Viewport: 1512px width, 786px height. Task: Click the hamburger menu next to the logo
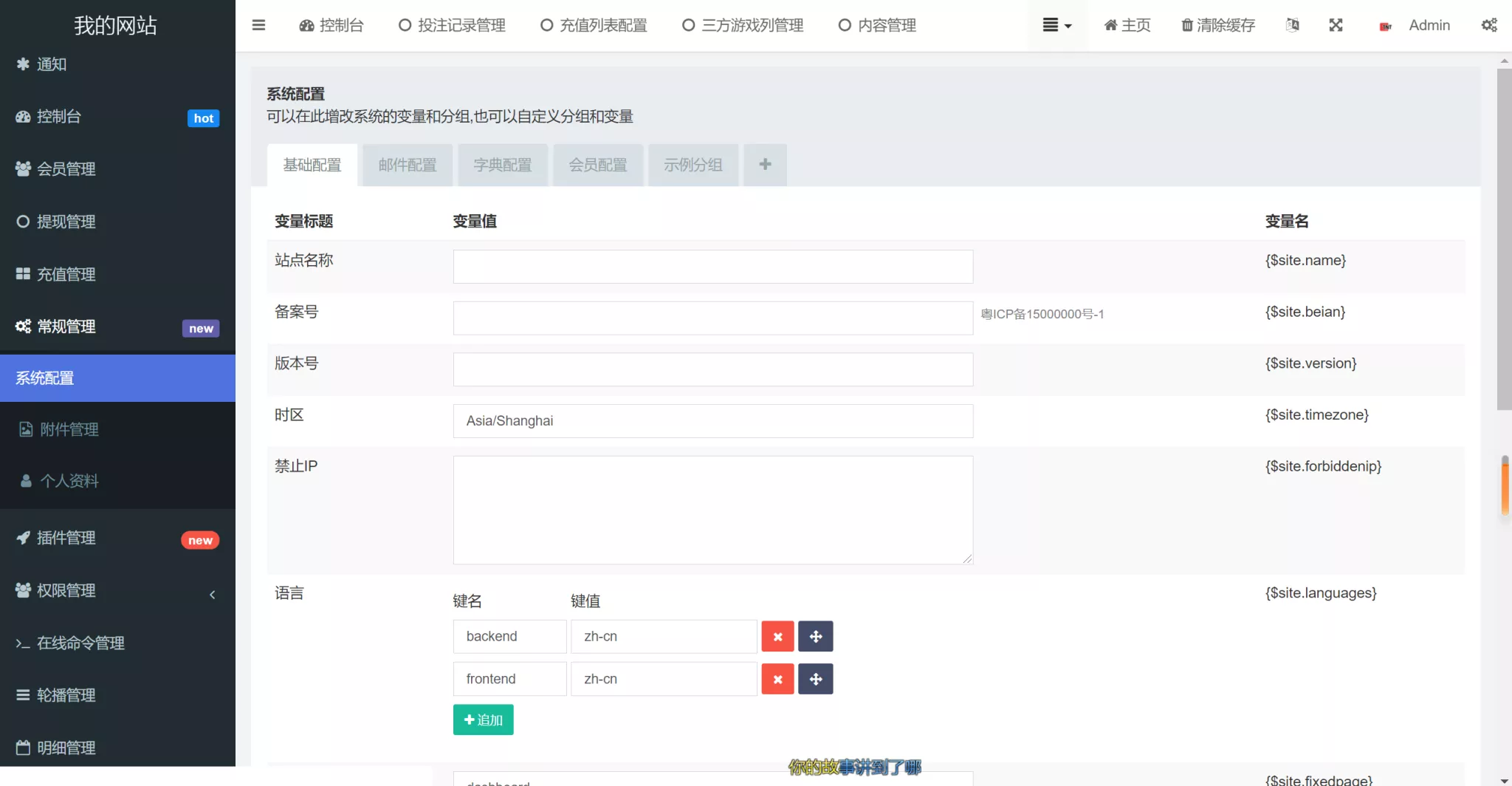258,24
